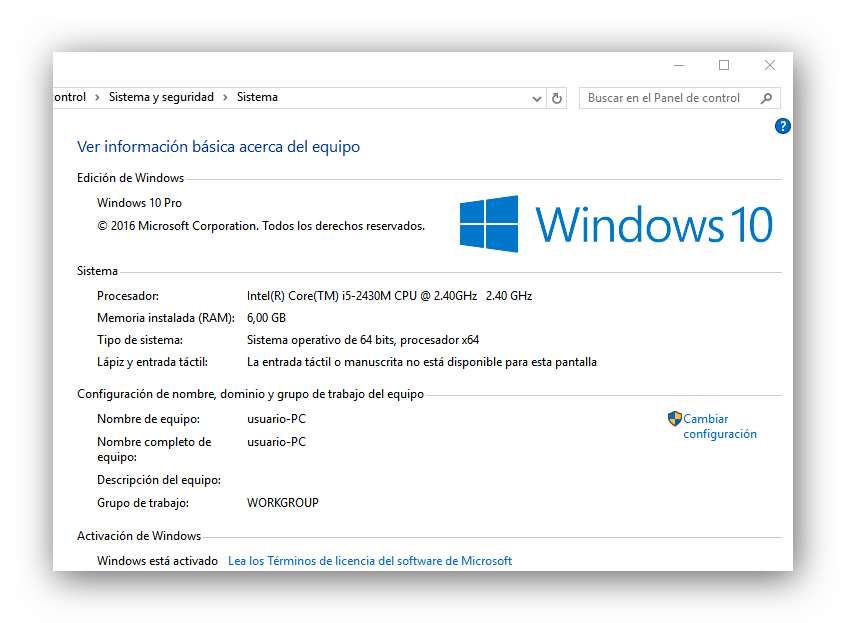The image size is (846, 623).
Task: Click the RAM value '6,00 GB'
Action: 267,318
